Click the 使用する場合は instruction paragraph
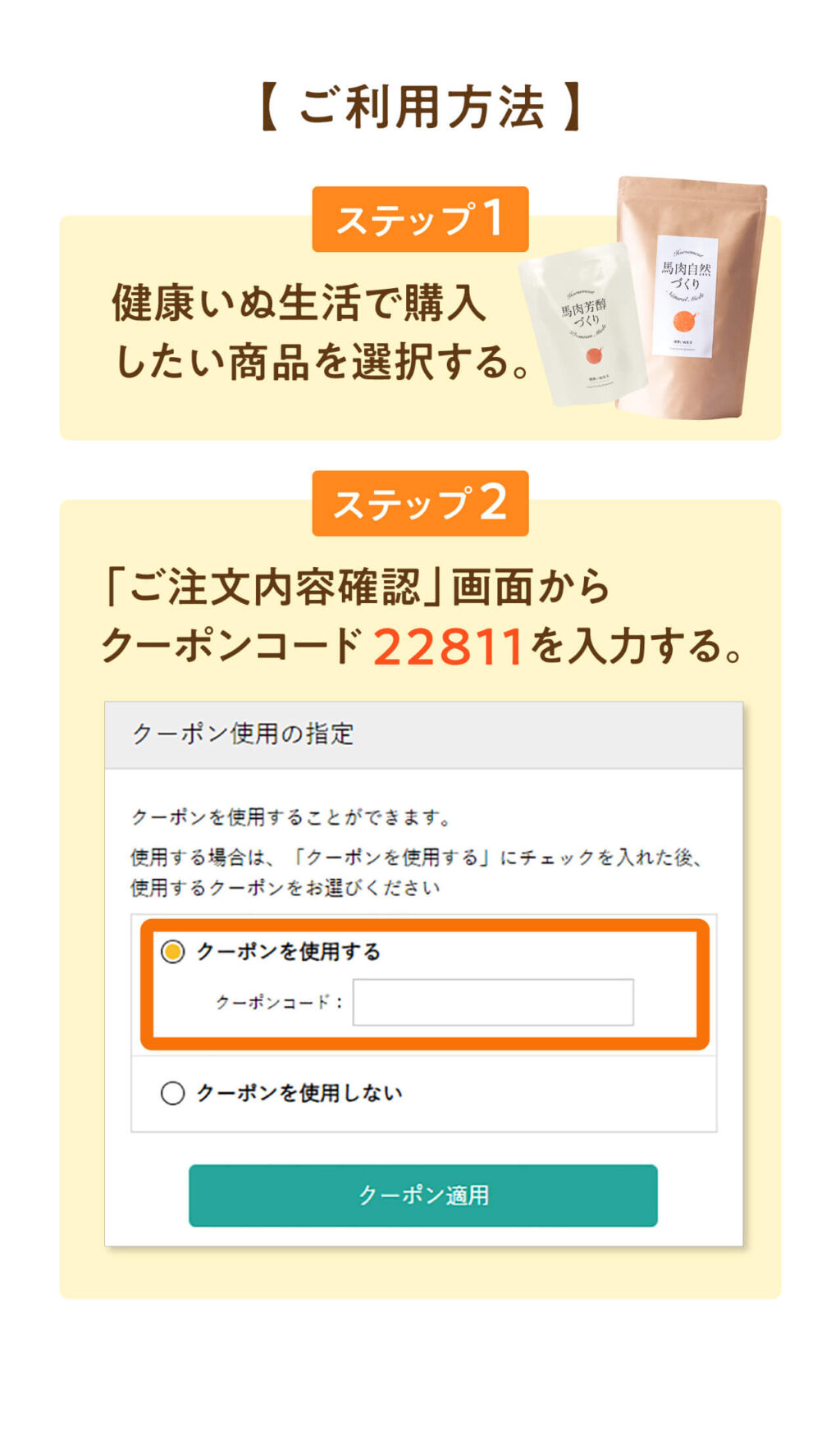 coord(417,872)
